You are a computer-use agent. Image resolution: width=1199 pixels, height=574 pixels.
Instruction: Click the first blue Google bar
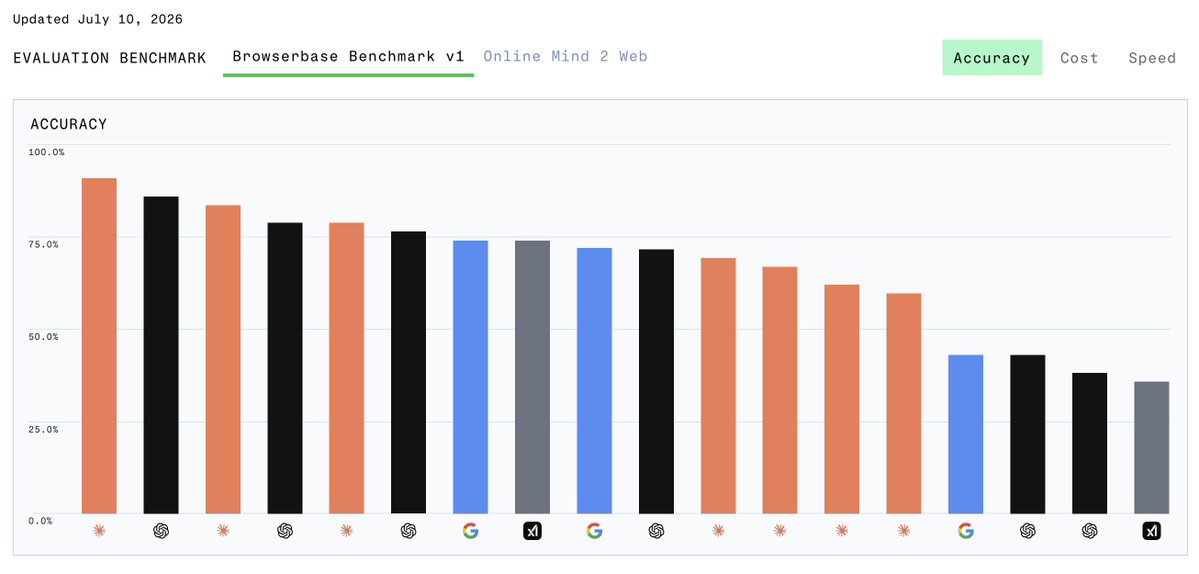click(470, 377)
